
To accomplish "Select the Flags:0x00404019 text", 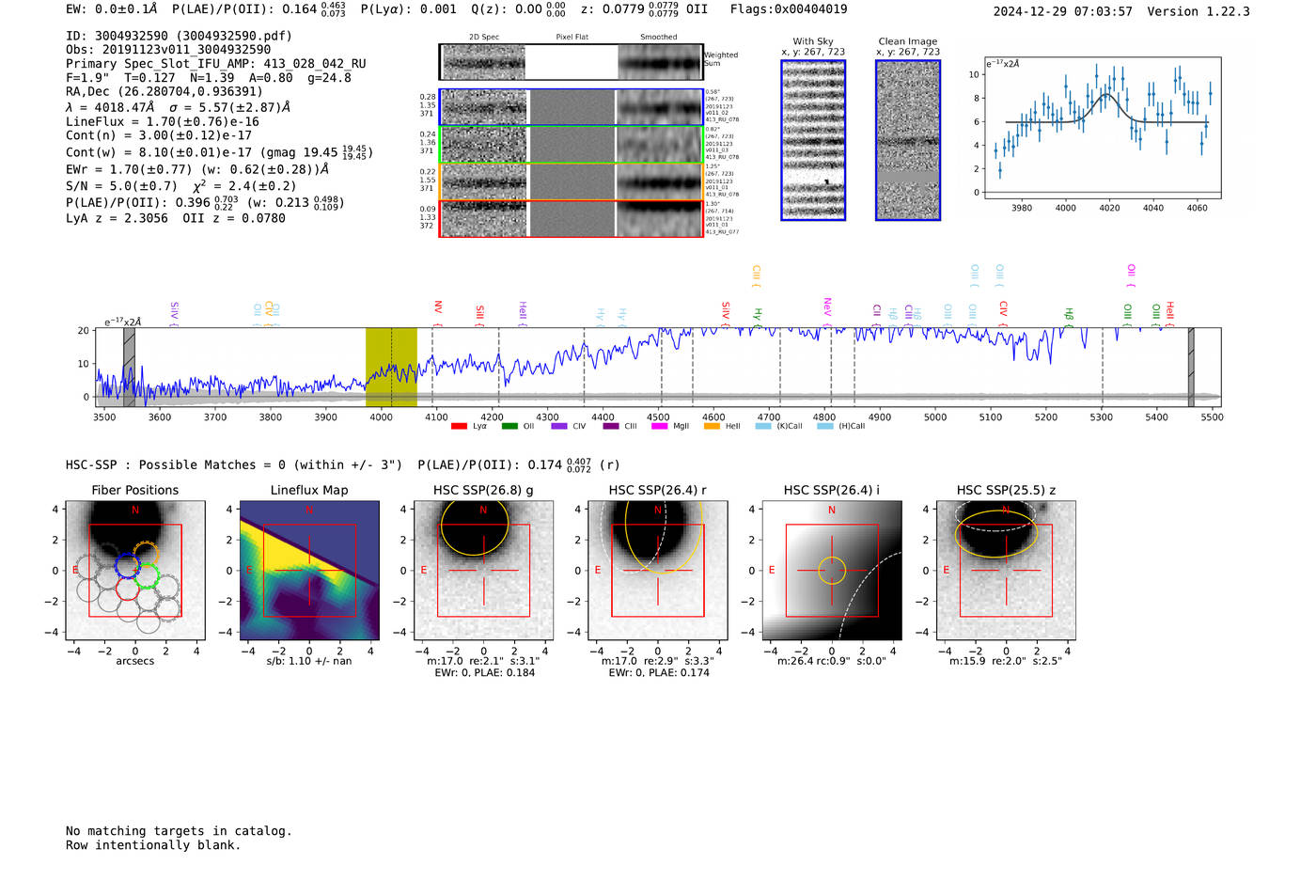I will (789, 9).
